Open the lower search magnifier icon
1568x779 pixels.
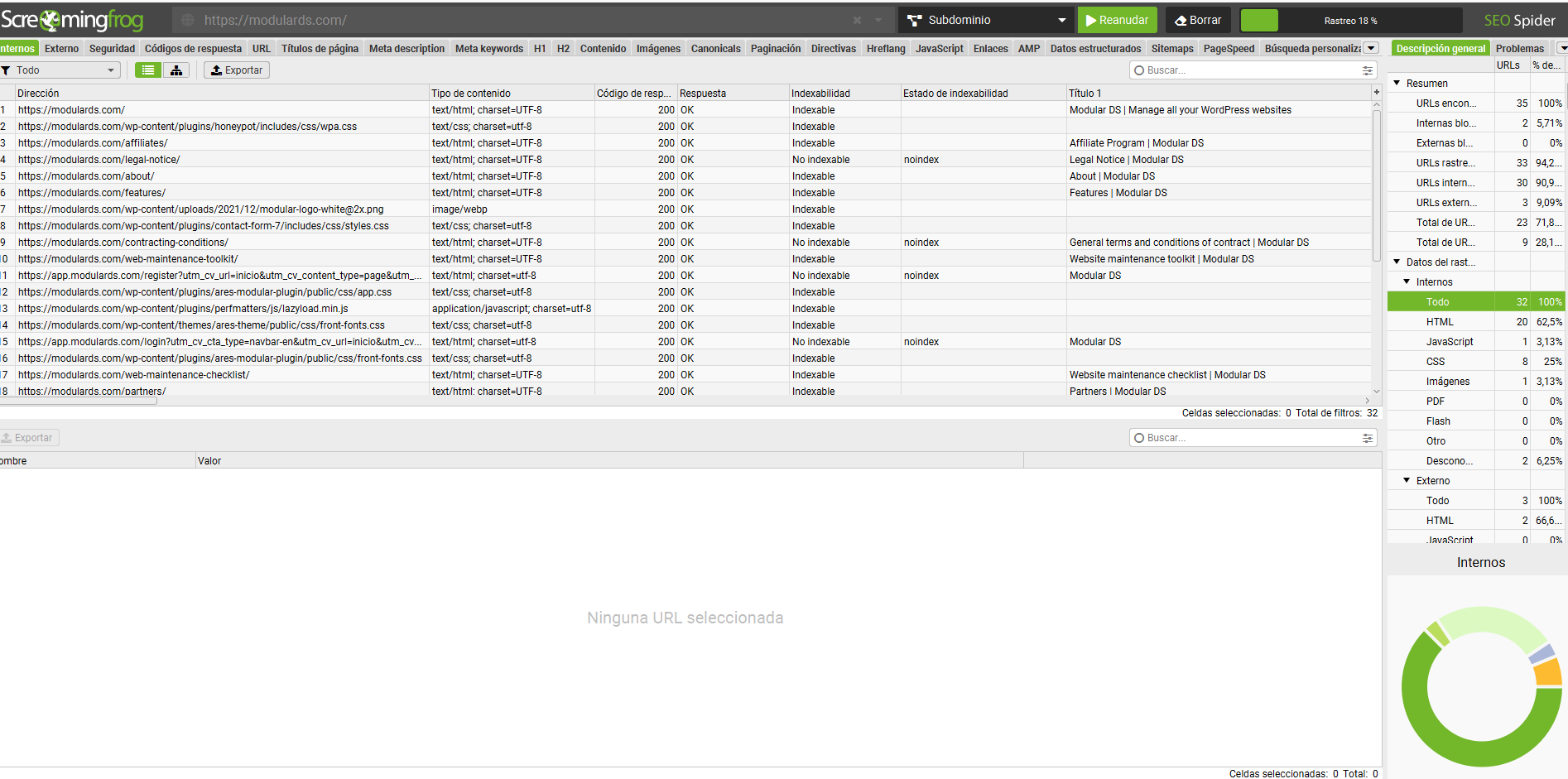pyautogui.click(x=1139, y=437)
